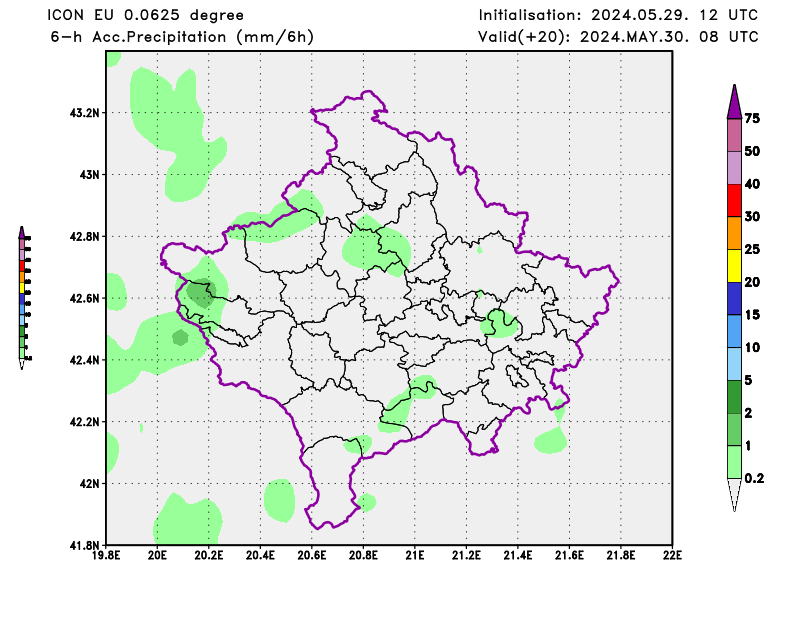The height and width of the screenshot is (618, 800).
Task: Click the '20.6E' longitude label
Action: [312, 555]
